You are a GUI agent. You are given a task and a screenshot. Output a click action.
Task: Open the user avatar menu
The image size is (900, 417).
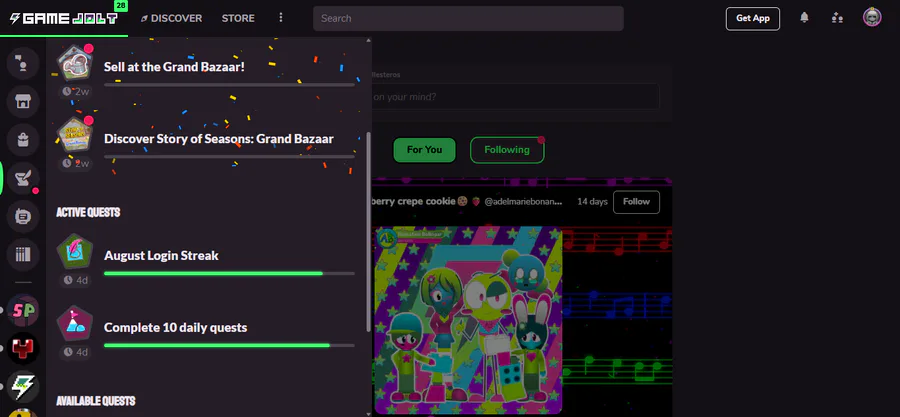click(872, 17)
